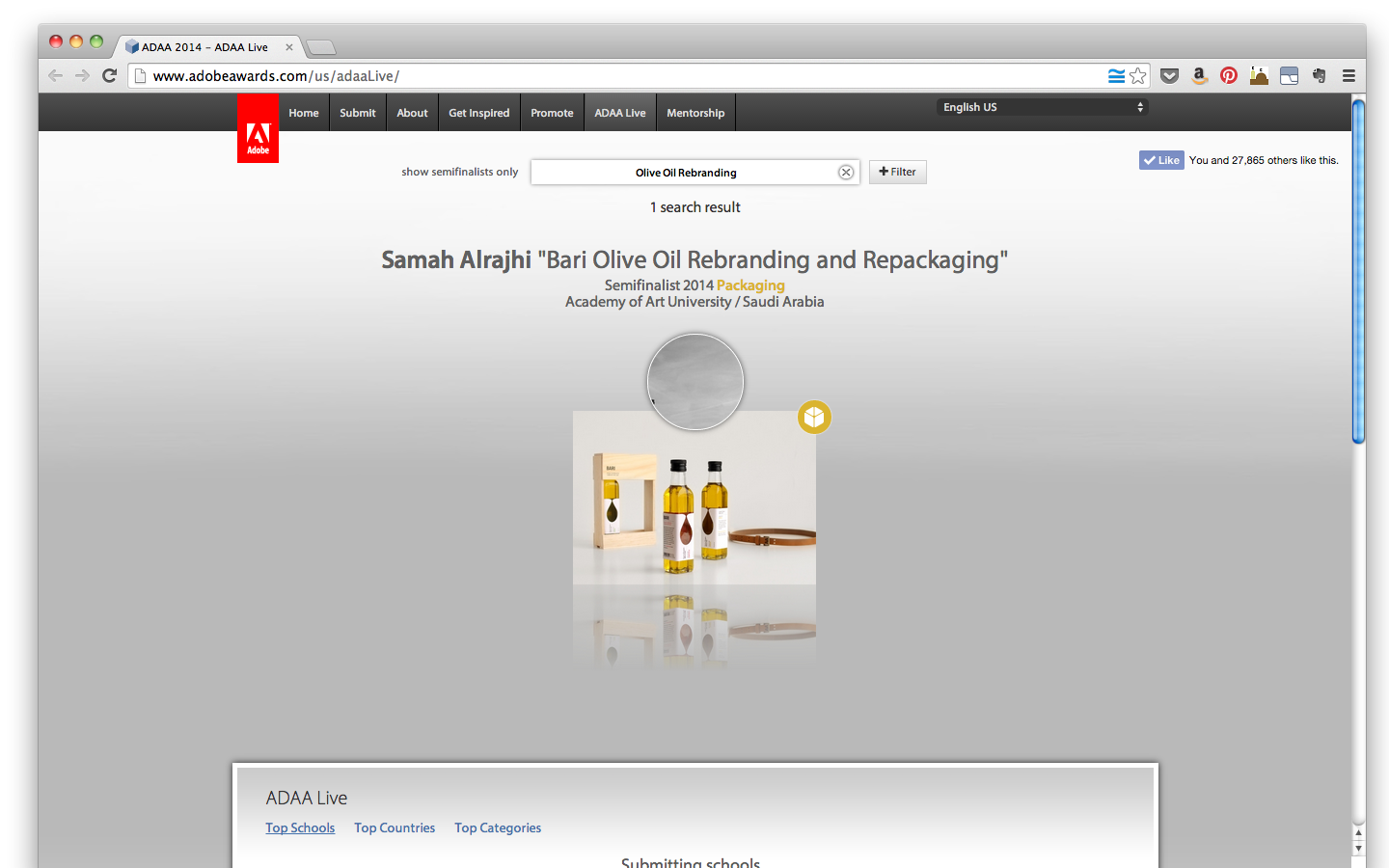This screenshot has height=868, width=1389.
Task: Open the Amazon extension icon
Action: [1199, 75]
